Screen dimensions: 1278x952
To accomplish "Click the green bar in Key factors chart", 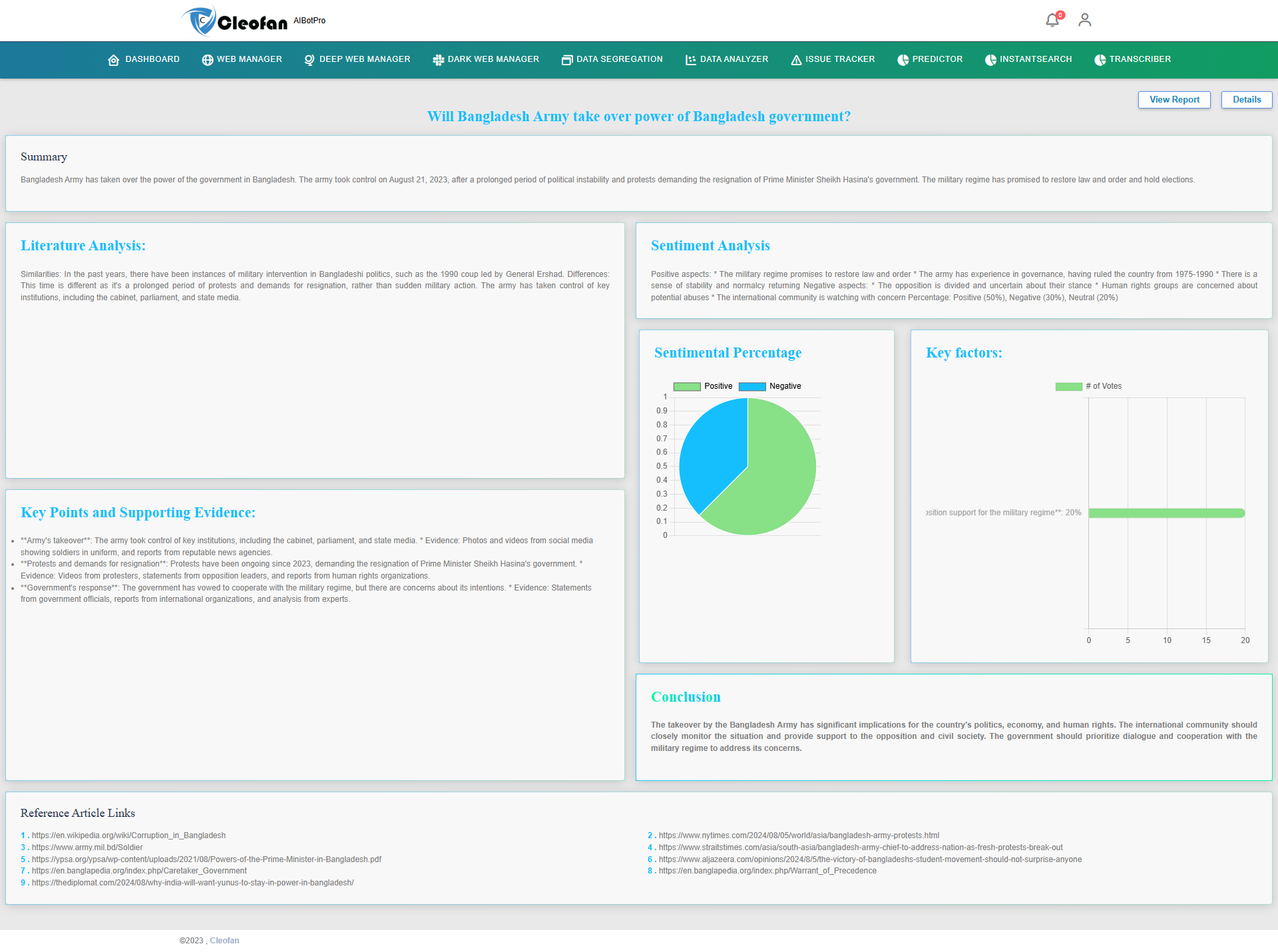I will 1166,513.
